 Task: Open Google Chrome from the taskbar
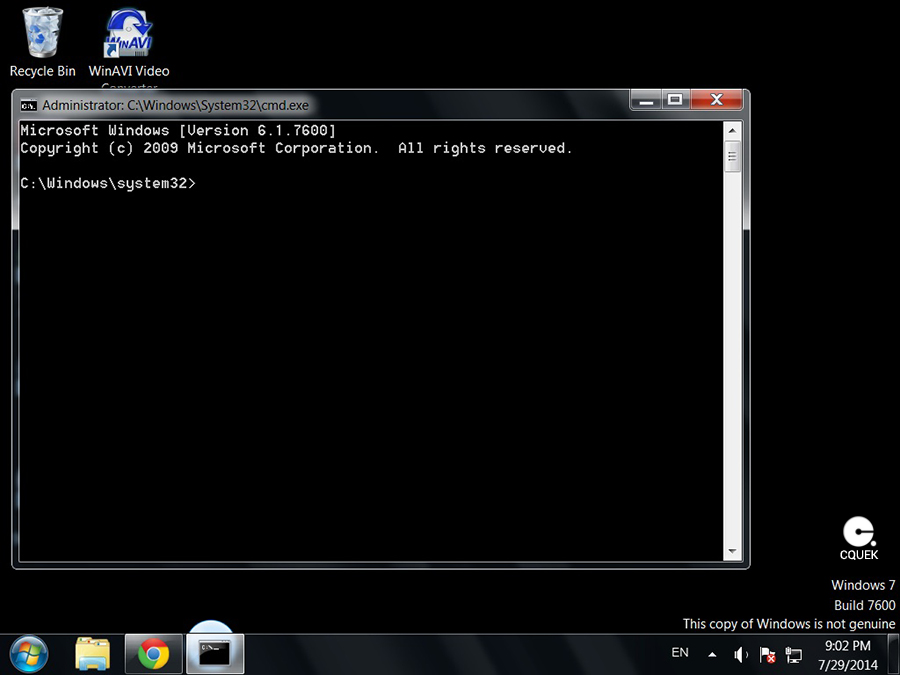coord(153,654)
